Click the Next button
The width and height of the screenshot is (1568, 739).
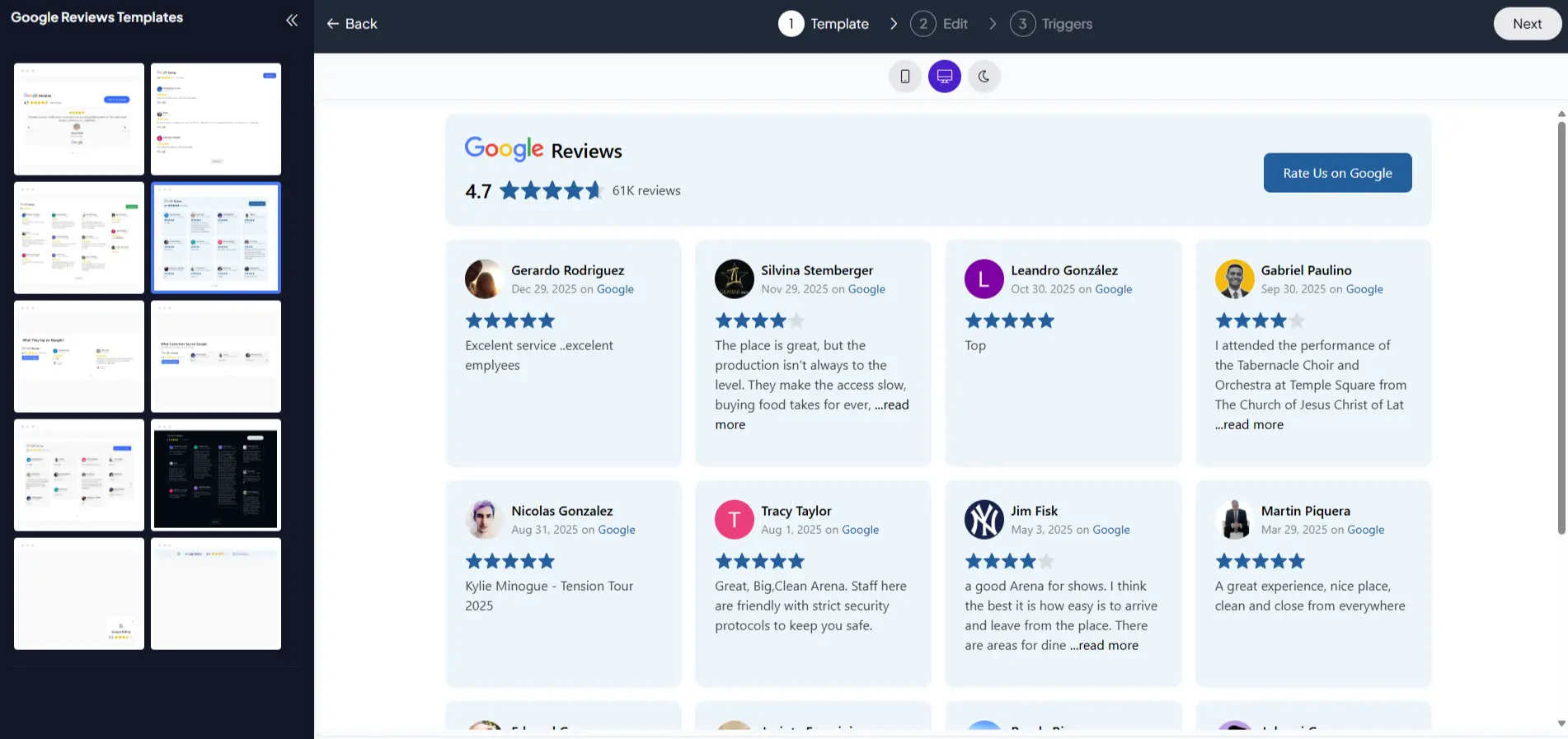[x=1527, y=24]
